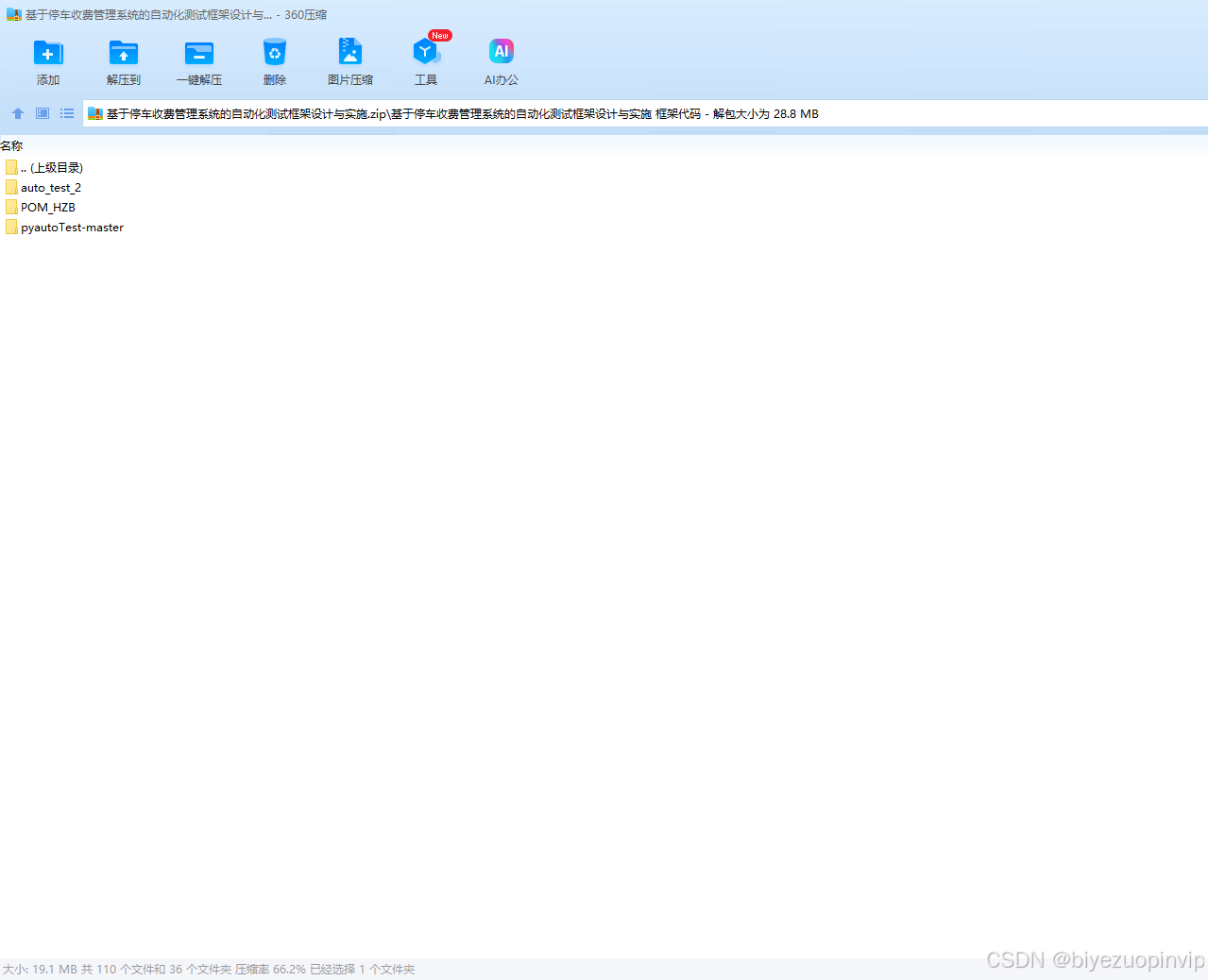
Task: Click the 360压缩 app icon in title bar
Action: pos(14,14)
